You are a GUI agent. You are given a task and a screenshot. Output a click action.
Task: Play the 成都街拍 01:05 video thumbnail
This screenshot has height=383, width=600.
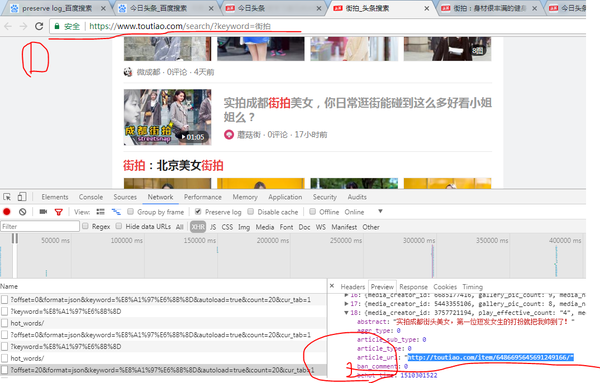click(x=167, y=117)
